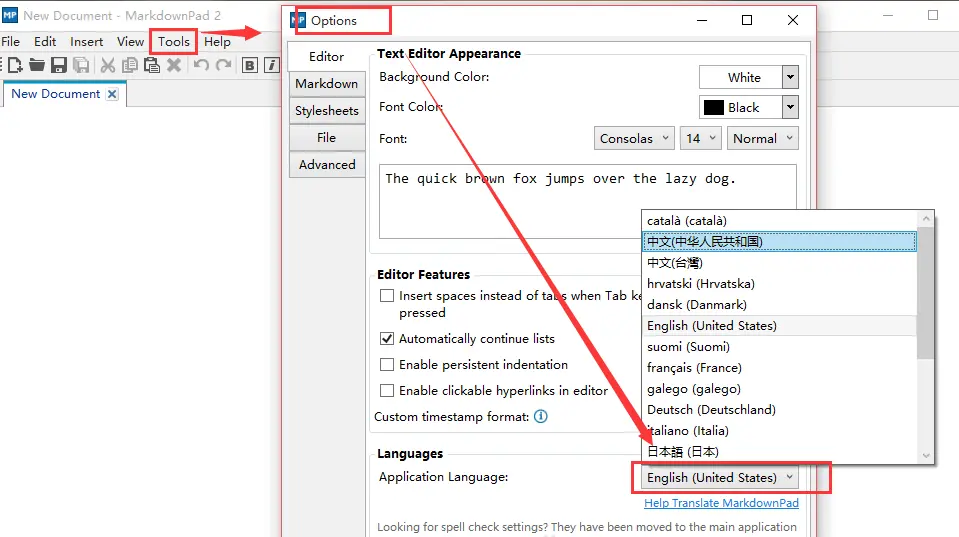Image resolution: width=959 pixels, height=537 pixels.
Task: Close the Options dialog
Action: (x=793, y=20)
